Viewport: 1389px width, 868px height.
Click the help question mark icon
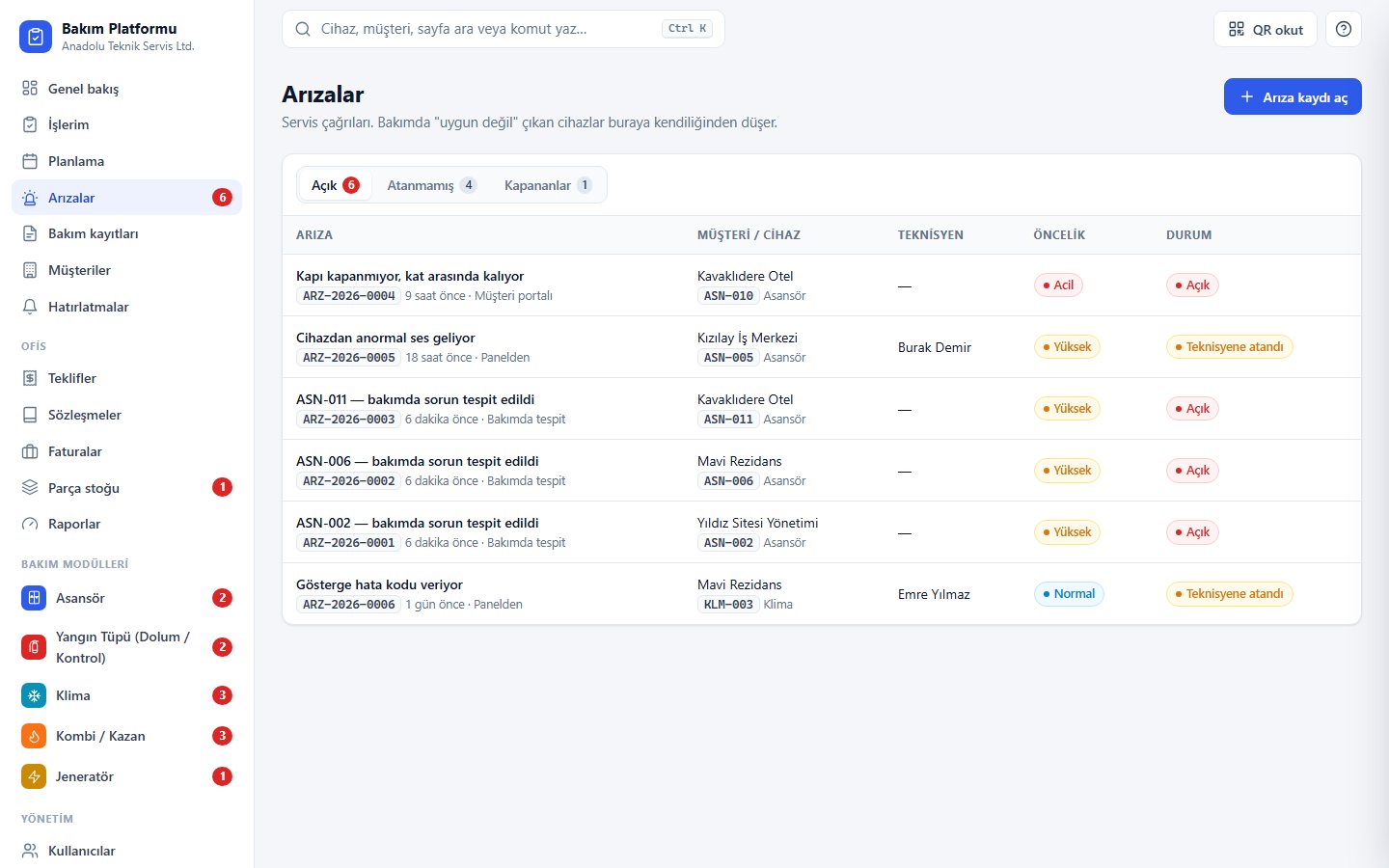click(1344, 29)
